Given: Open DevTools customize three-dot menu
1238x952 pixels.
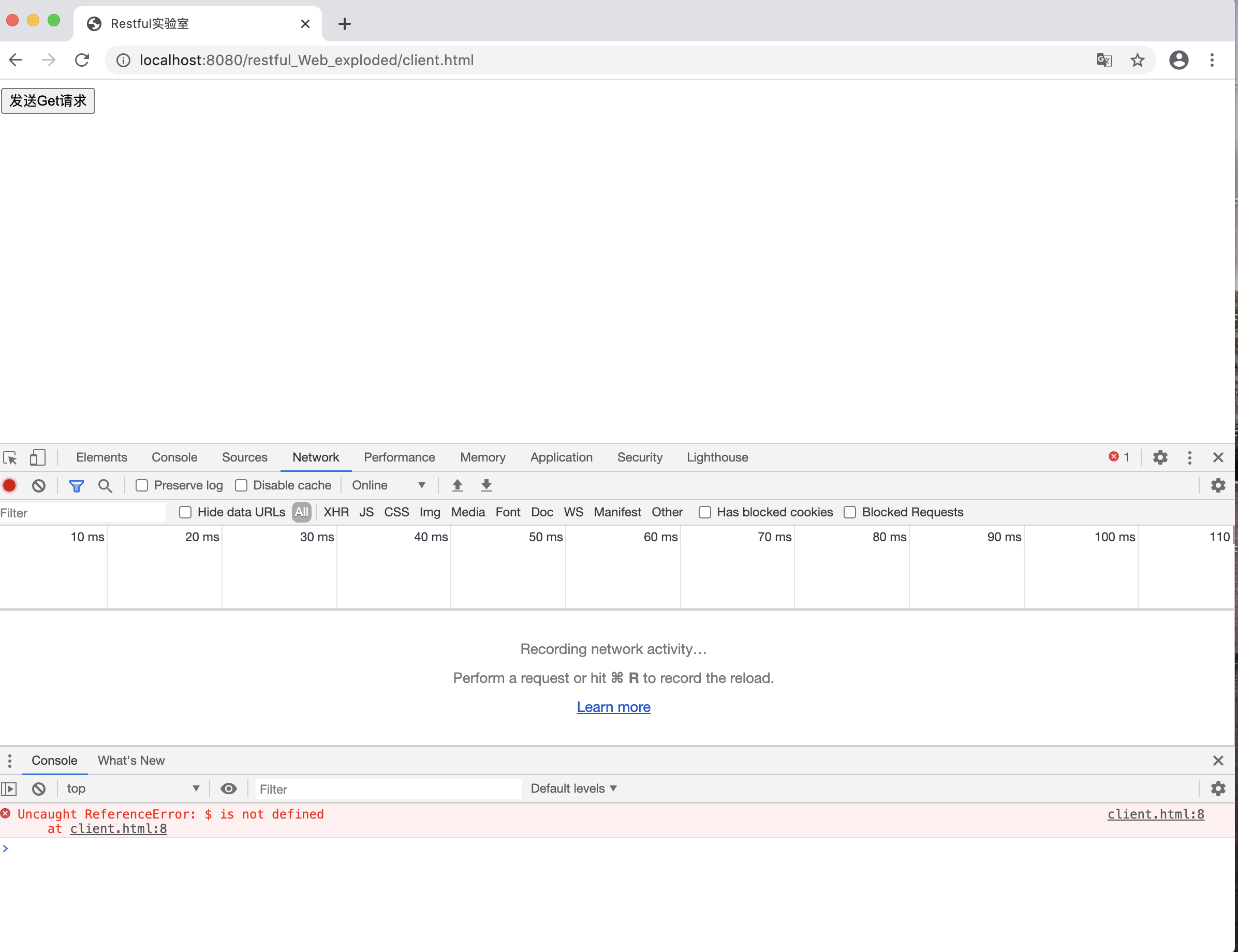Looking at the screenshot, I should tap(1189, 457).
